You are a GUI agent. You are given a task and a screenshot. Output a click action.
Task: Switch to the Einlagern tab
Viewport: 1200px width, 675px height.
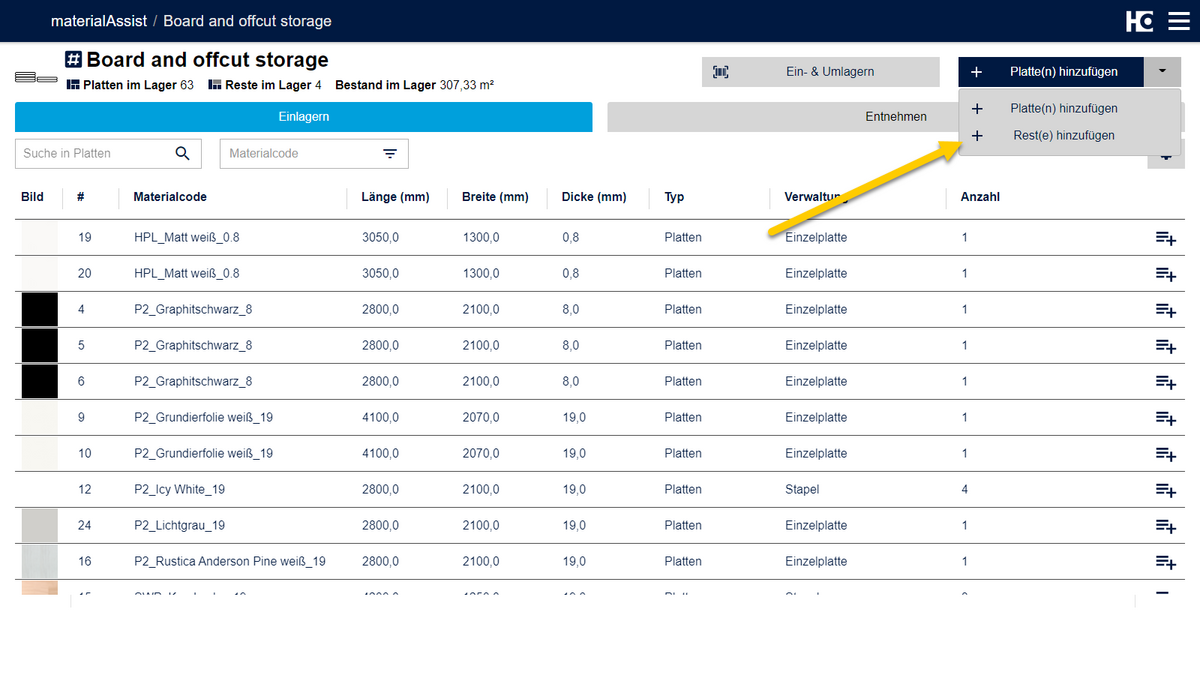click(x=303, y=117)
